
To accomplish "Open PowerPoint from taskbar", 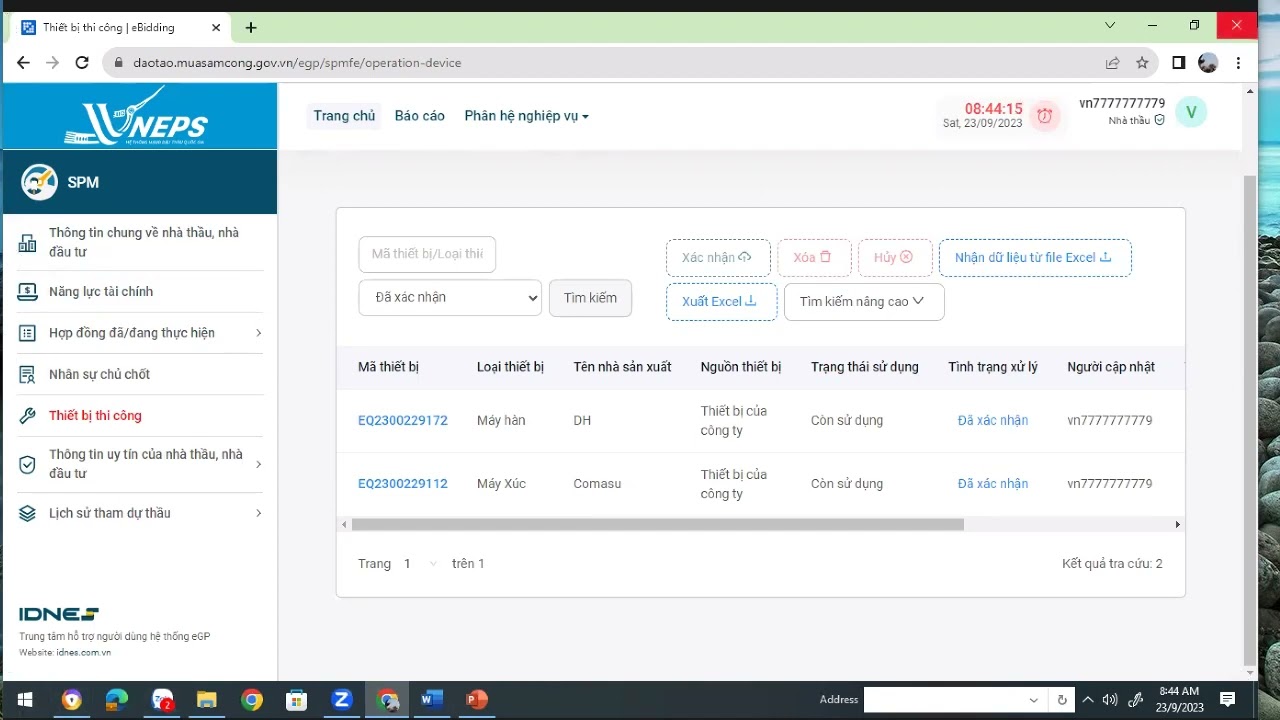I will tap(477, 699).
